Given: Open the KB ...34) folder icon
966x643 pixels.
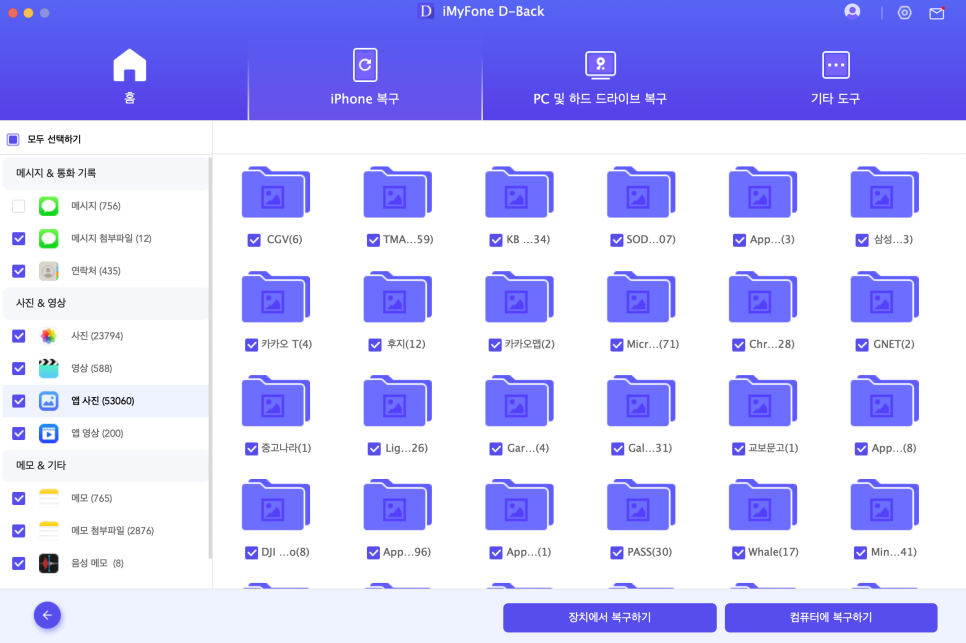Looking at the screenshot, I should (519, 192).
